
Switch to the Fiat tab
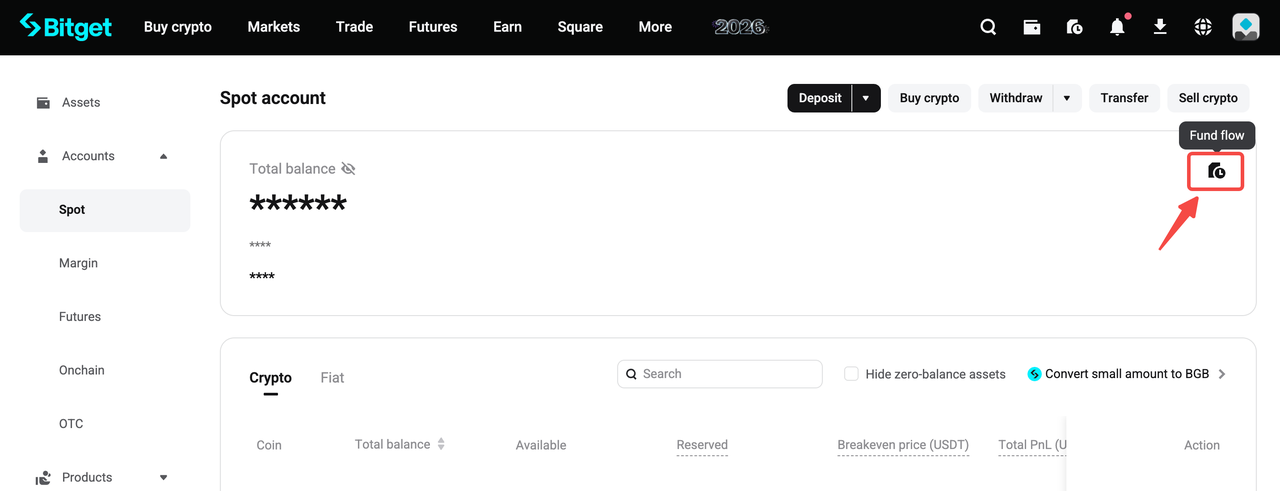(332, 378)
